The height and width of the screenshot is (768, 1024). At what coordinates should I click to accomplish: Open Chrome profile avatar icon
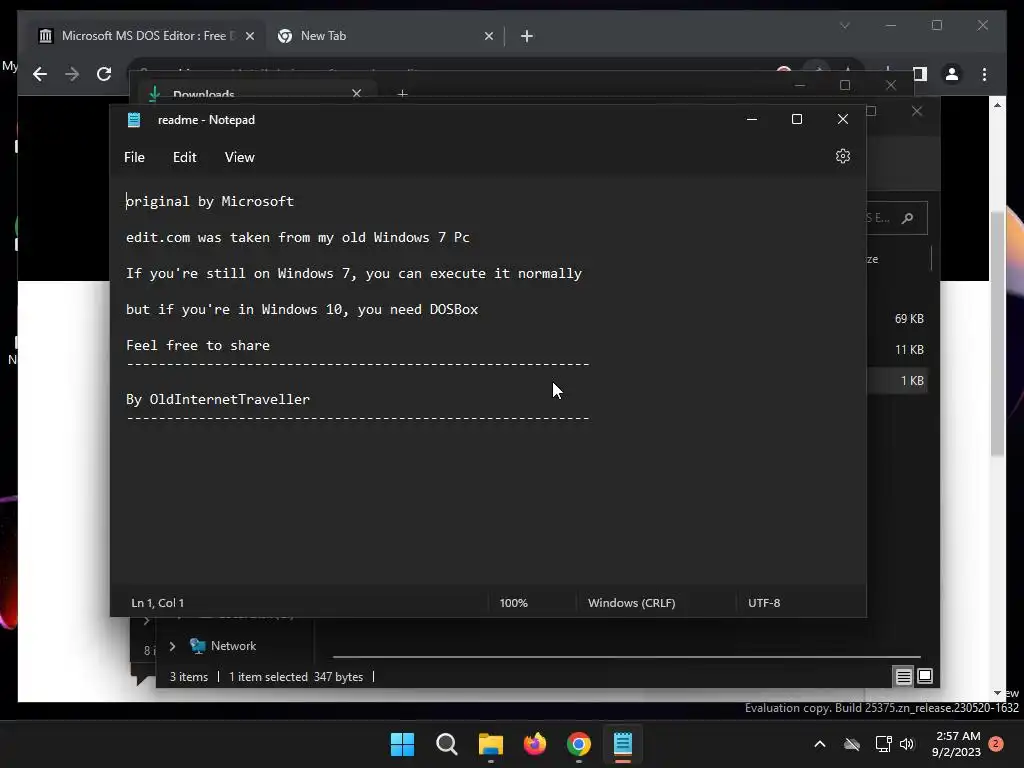[952, 74]
